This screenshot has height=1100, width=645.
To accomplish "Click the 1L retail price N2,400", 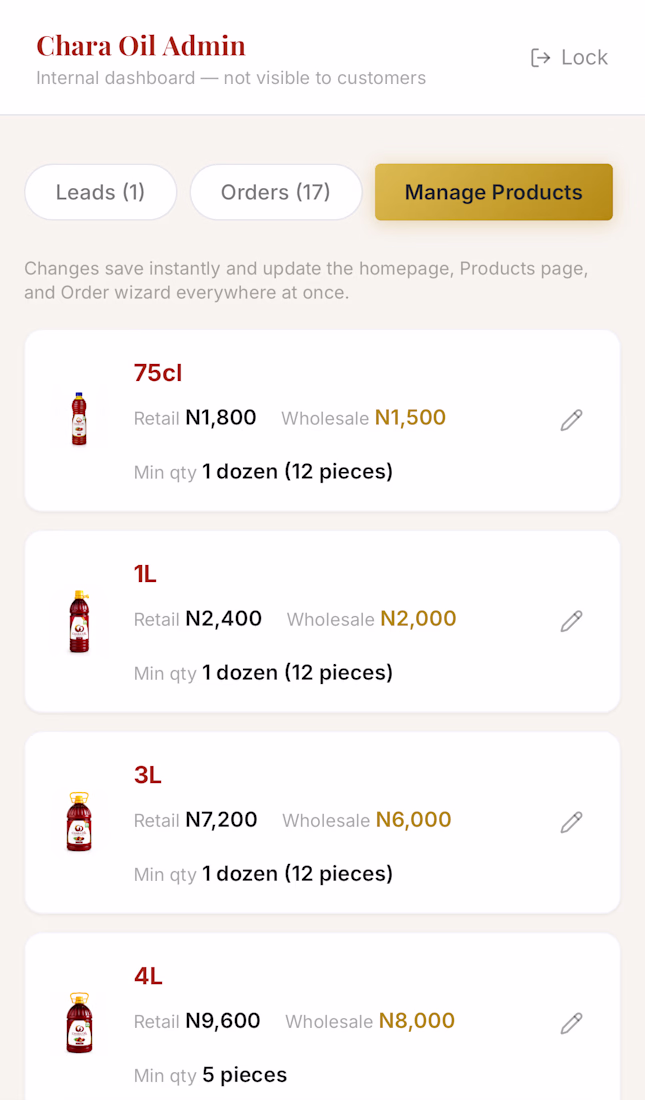I will click(x=223, y=619).
